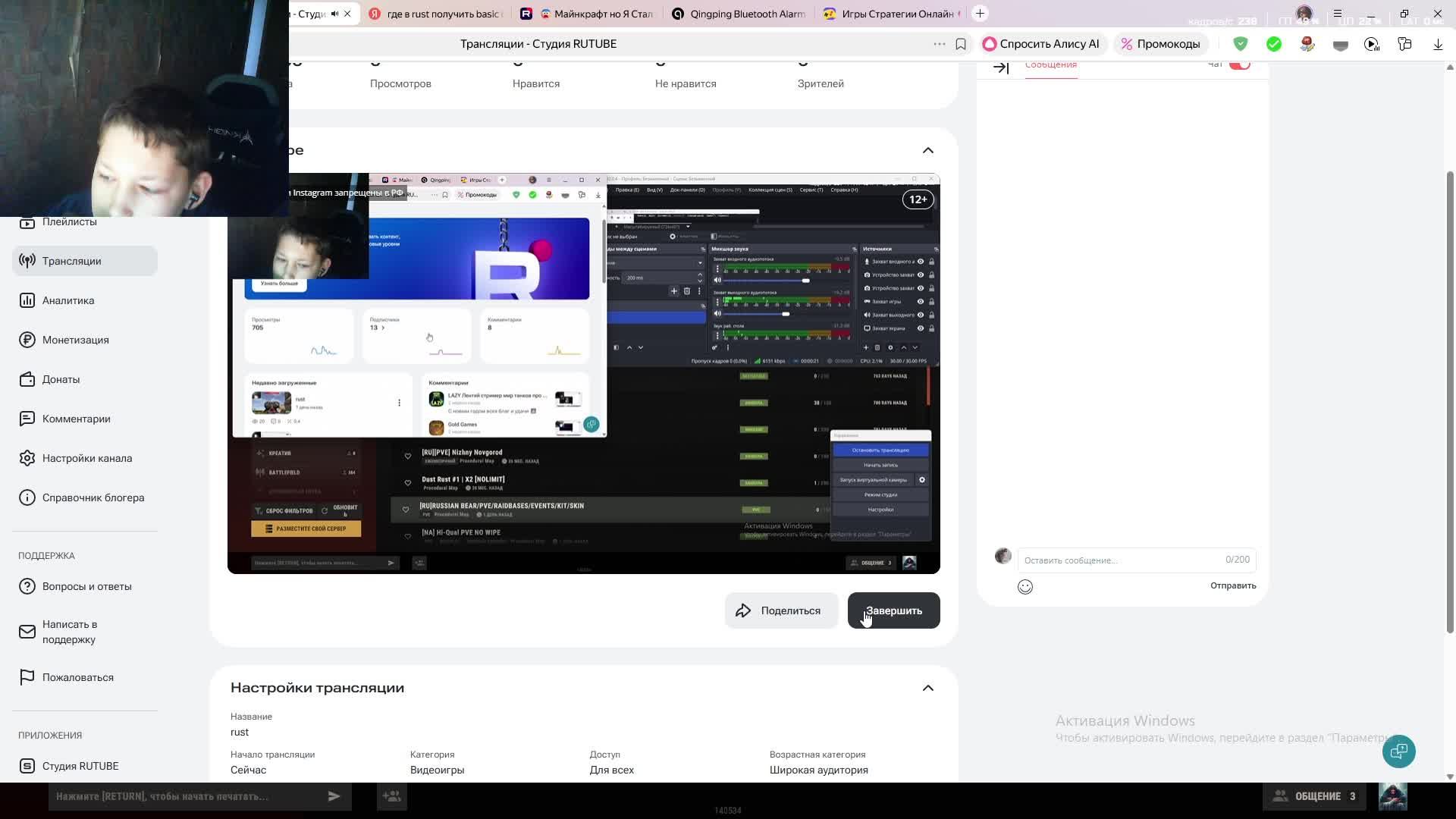Open Вопросы и ответы help page
1456x819 pixels.
point(85,586)
